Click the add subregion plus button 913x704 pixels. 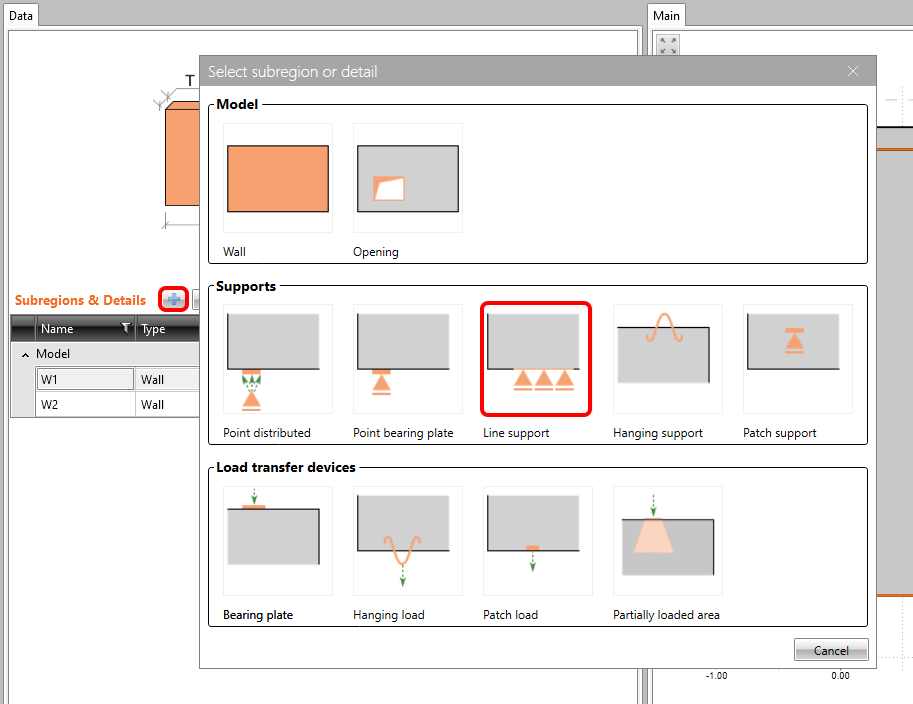pyautogui.click(x=172, y=299)
